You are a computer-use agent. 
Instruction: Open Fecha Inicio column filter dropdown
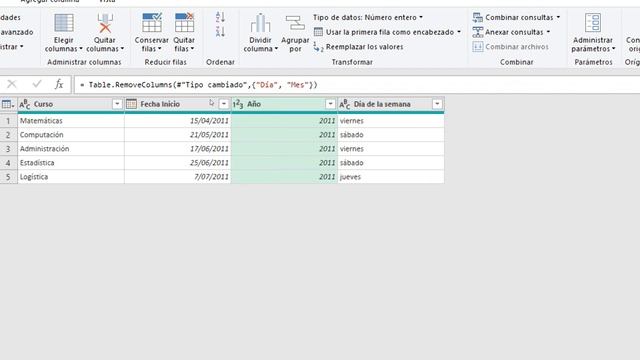point(224,104)
